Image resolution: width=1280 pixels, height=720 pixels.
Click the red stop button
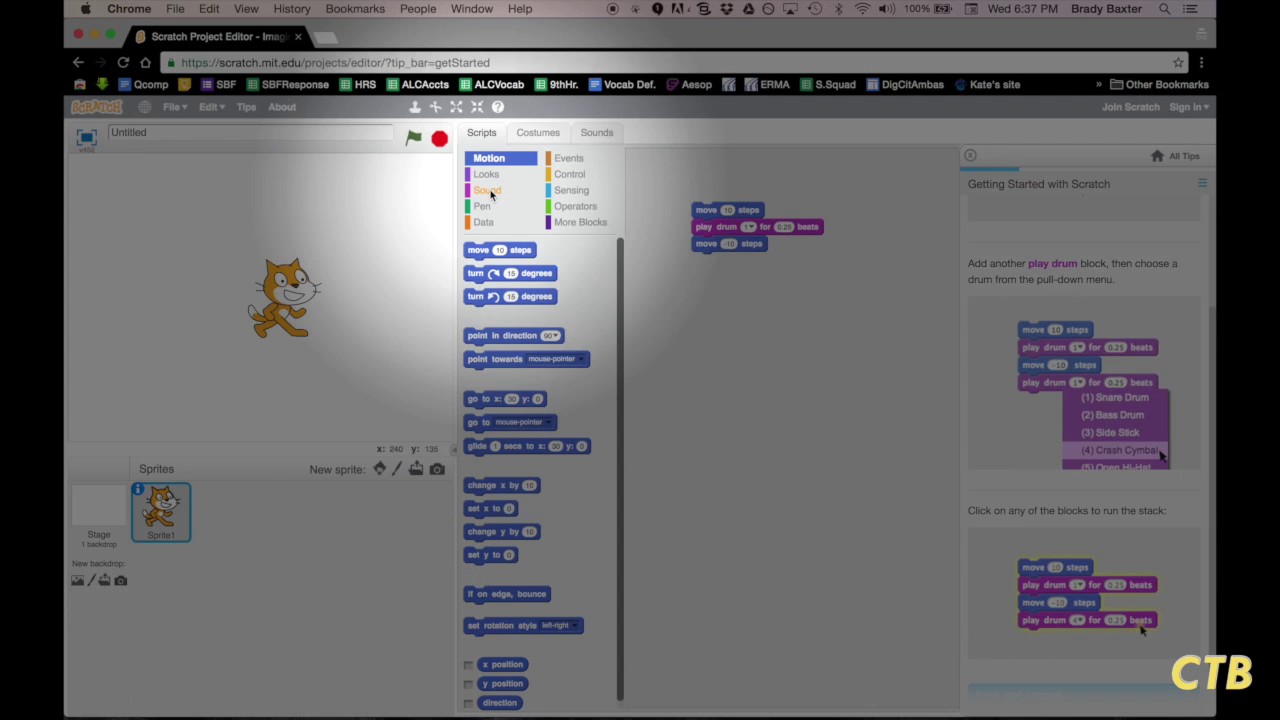pos(439,139)
